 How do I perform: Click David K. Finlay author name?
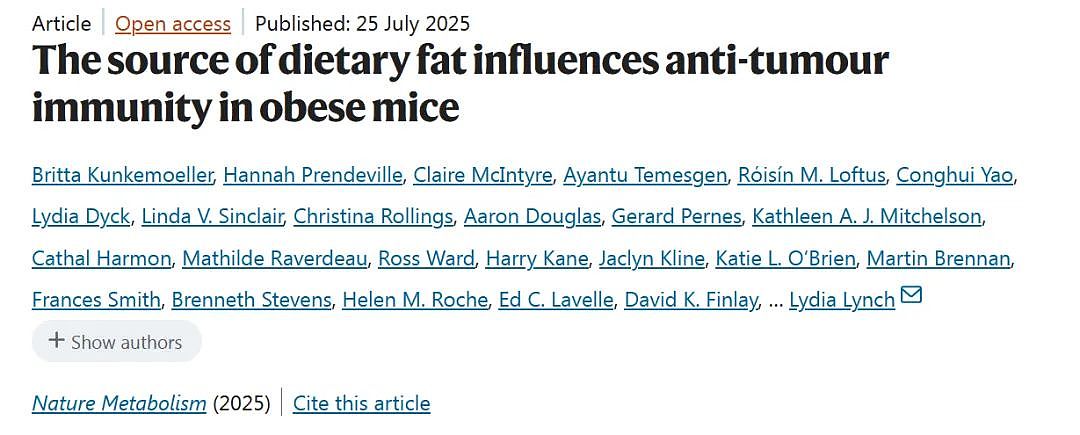click(x=691, y=300)
